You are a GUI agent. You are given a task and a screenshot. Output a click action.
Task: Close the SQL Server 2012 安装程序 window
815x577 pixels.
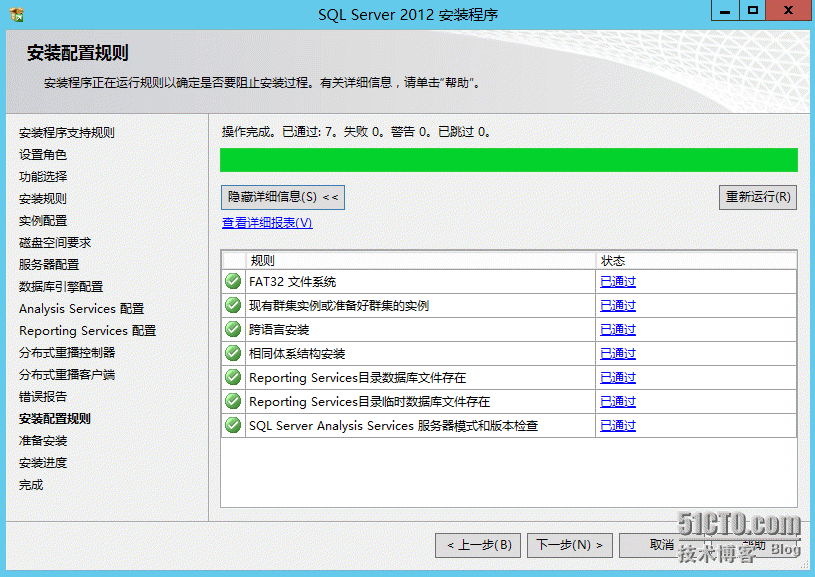coord(788,10)
